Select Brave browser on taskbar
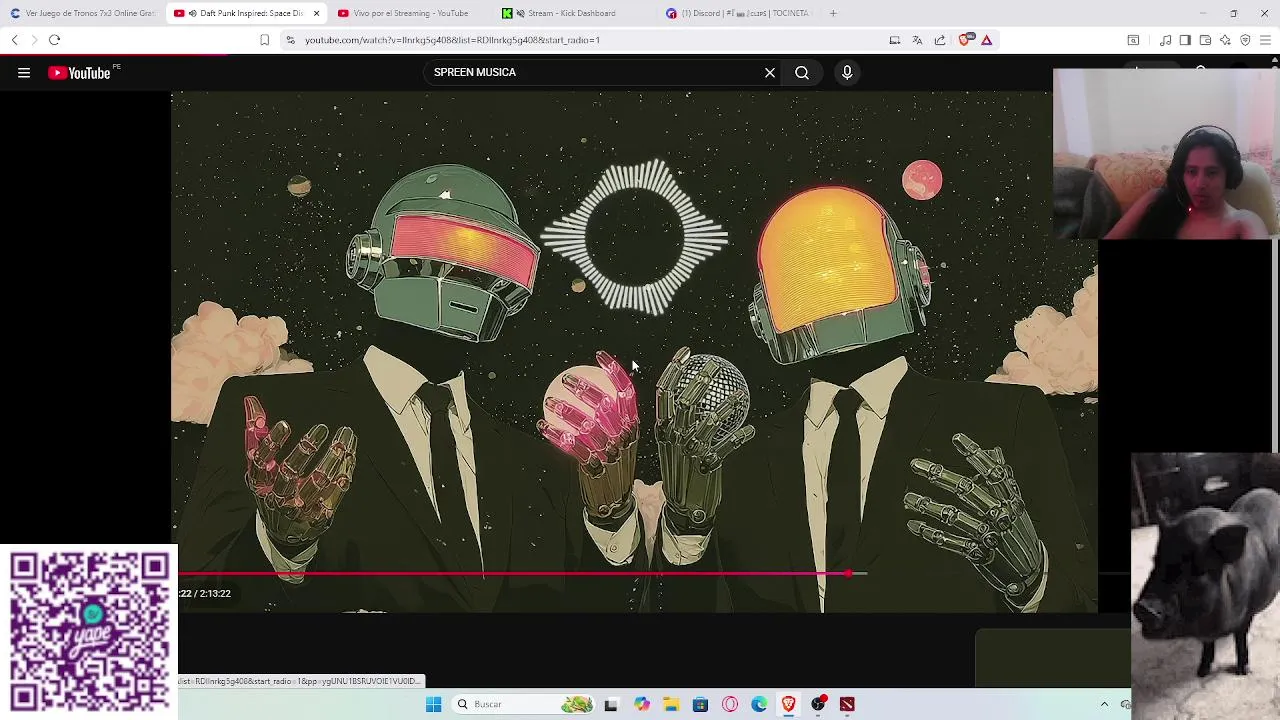The image size is (1280, 720). click(x=788, y=704)
